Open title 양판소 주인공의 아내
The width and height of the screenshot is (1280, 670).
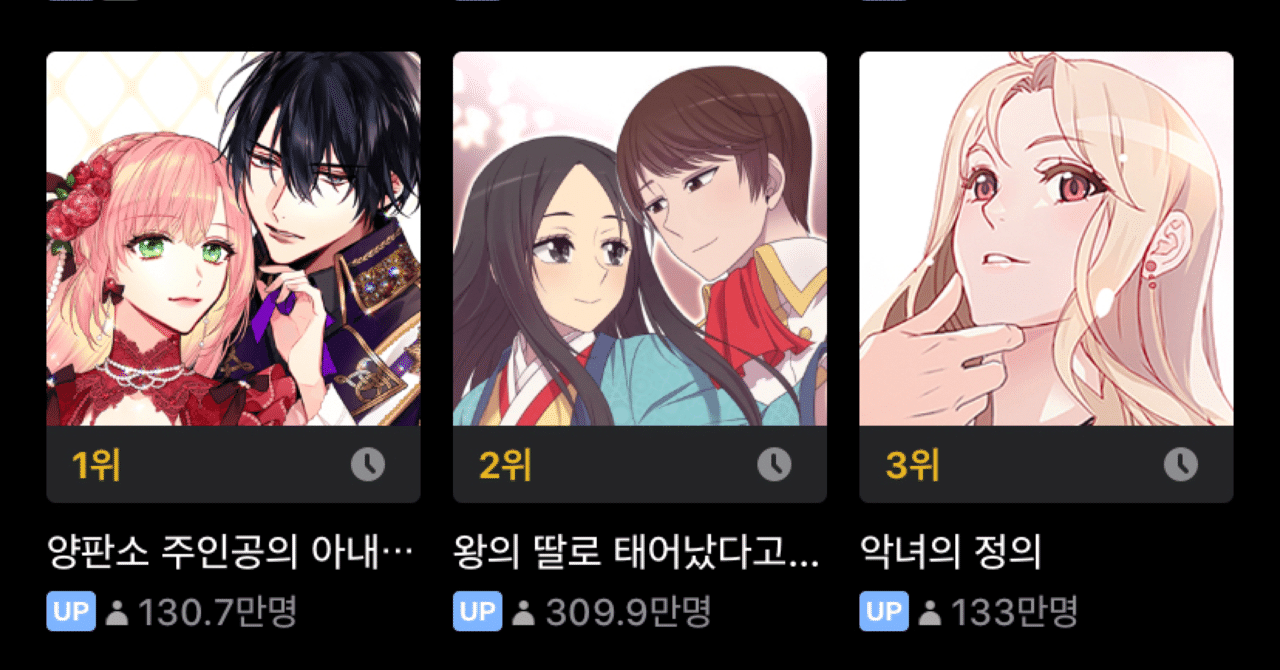231,551
